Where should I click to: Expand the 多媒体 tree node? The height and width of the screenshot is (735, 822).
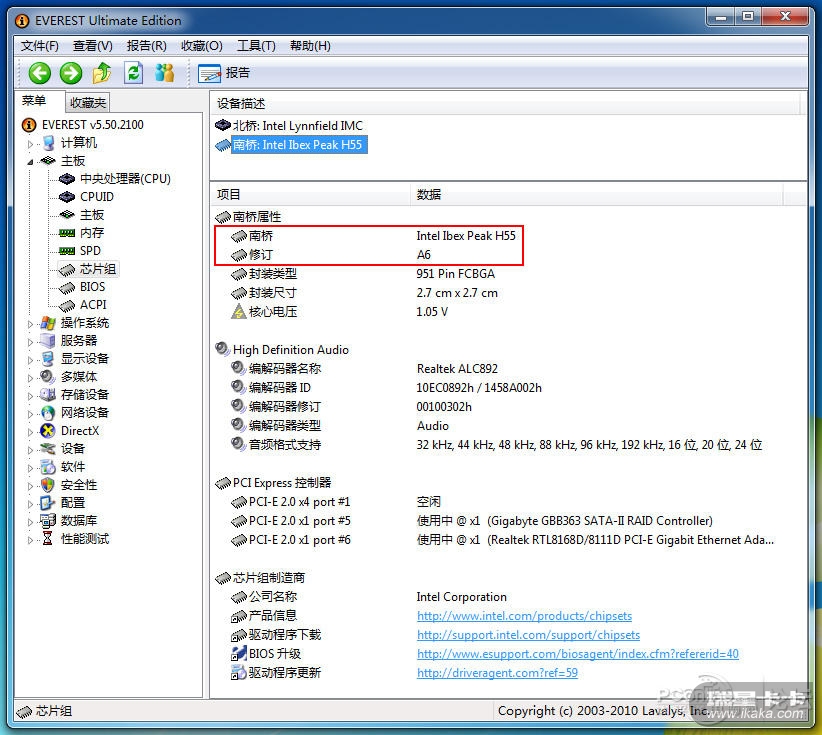(30, 377)
